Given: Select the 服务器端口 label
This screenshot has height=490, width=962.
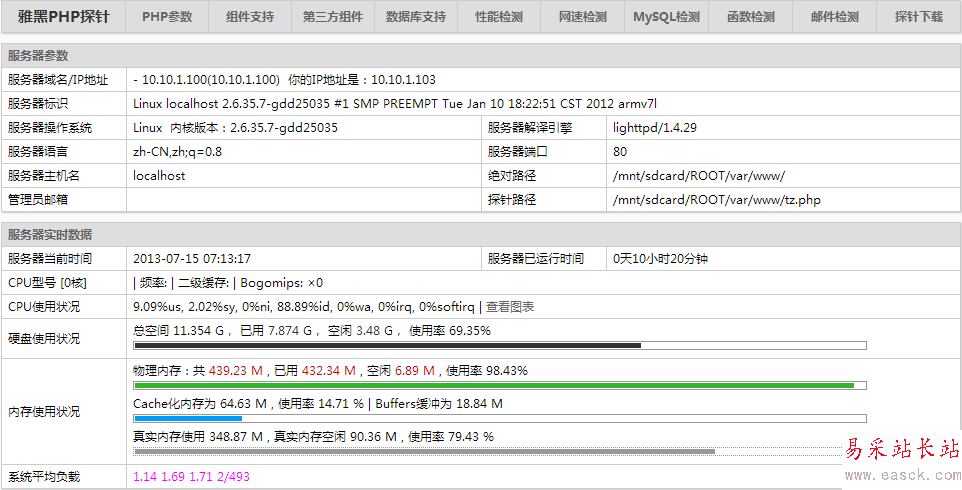Looking at the screenshot, I should (x=518, y=152).
